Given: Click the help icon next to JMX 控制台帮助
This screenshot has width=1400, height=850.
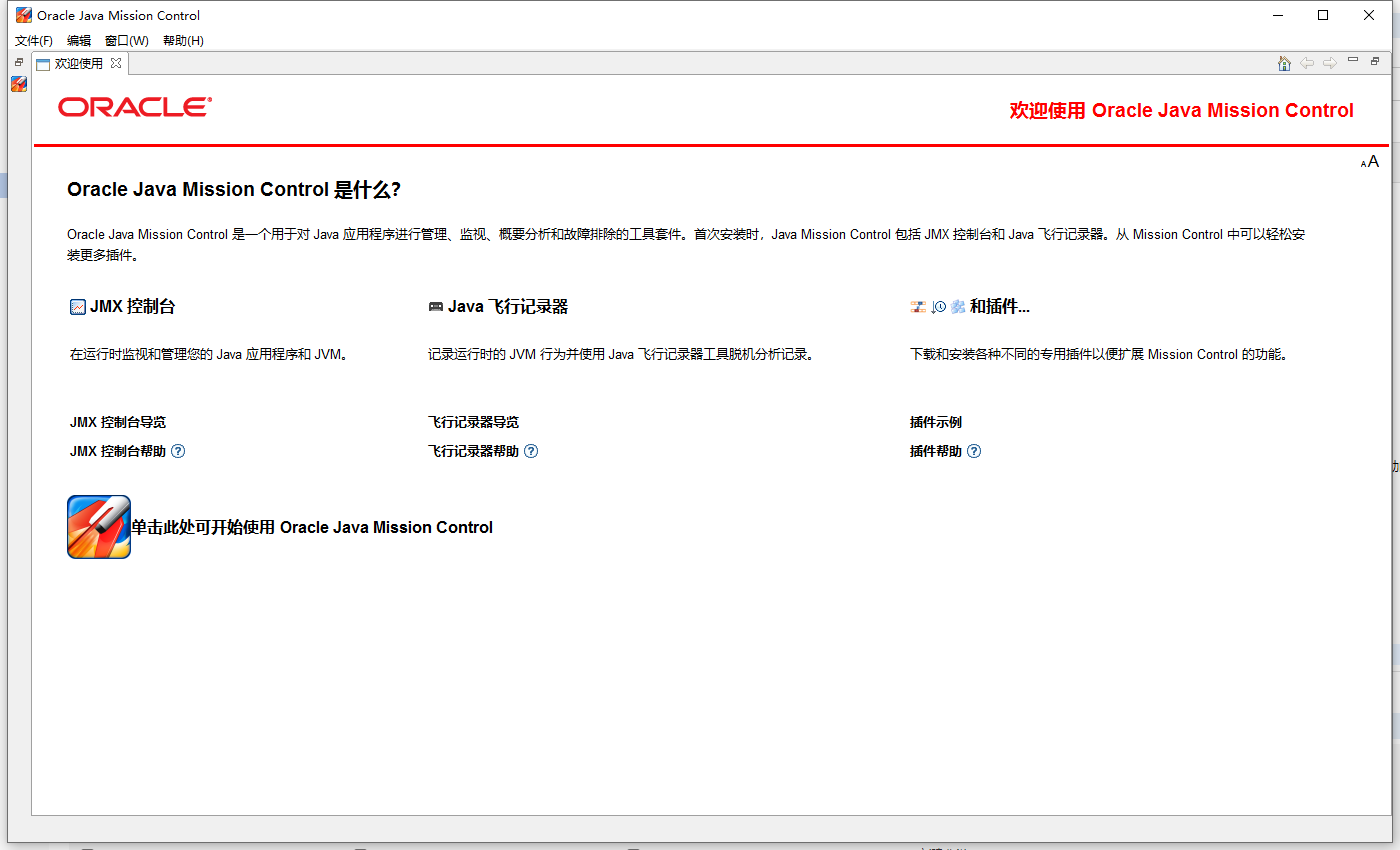Looking at the screenshot, I should tap(178, 451).
